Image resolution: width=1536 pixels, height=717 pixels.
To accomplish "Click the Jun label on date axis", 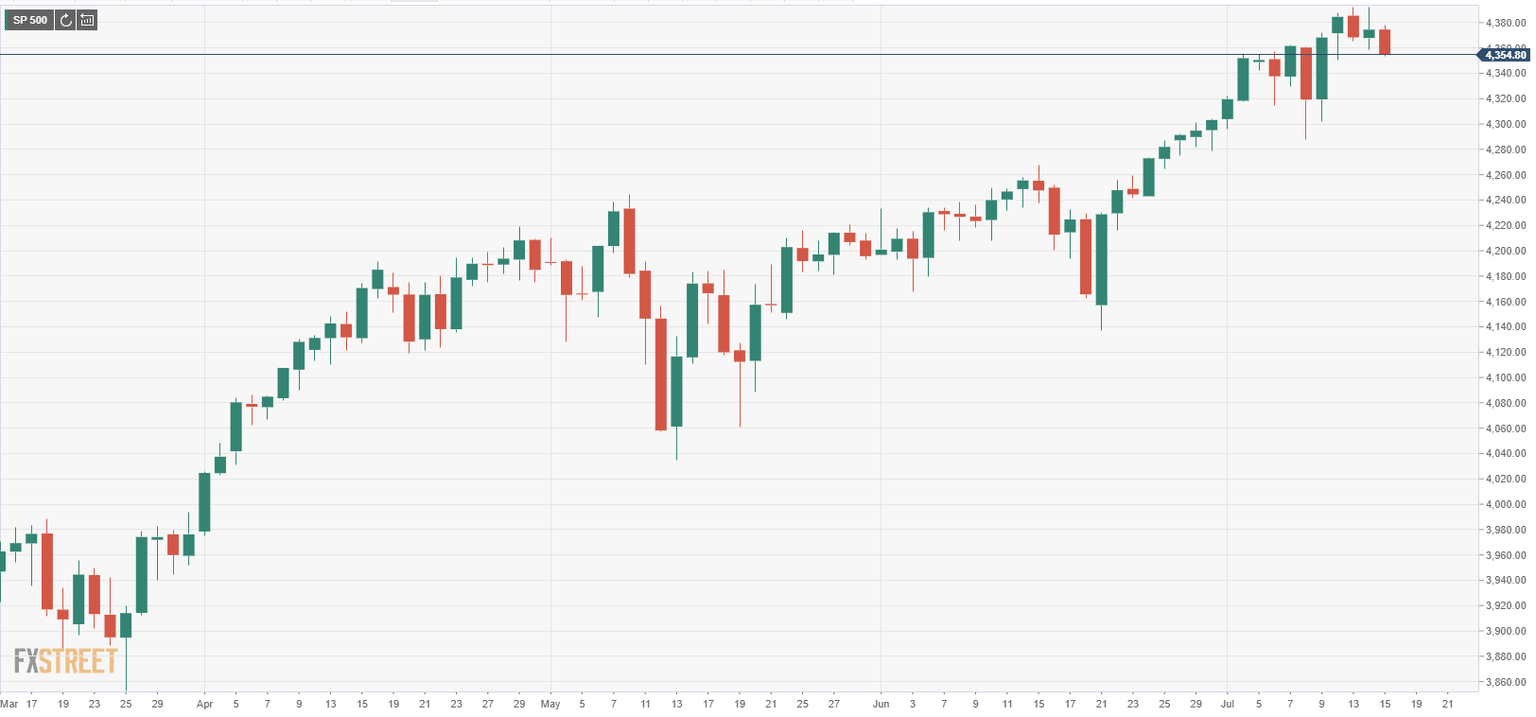I will (880, 703).
